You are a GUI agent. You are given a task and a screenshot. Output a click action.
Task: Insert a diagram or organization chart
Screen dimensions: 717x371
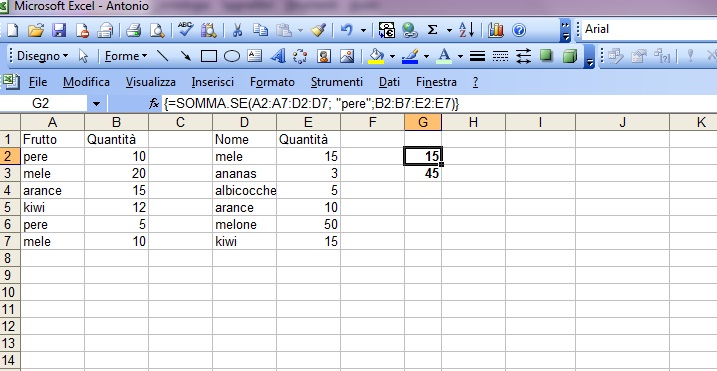pos(300,56)
